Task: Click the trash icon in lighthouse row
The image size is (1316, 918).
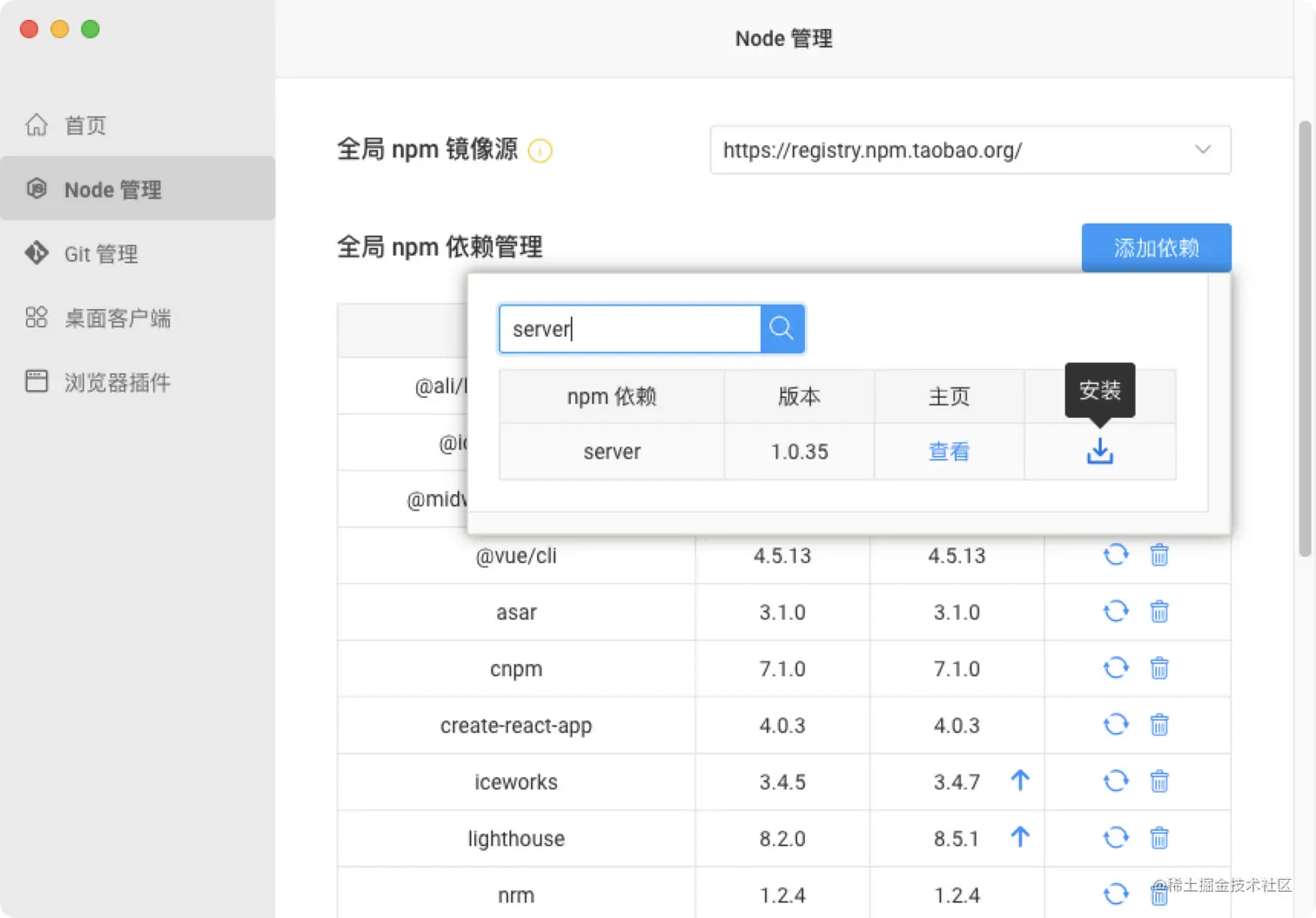Action: tap(1159, 837)
